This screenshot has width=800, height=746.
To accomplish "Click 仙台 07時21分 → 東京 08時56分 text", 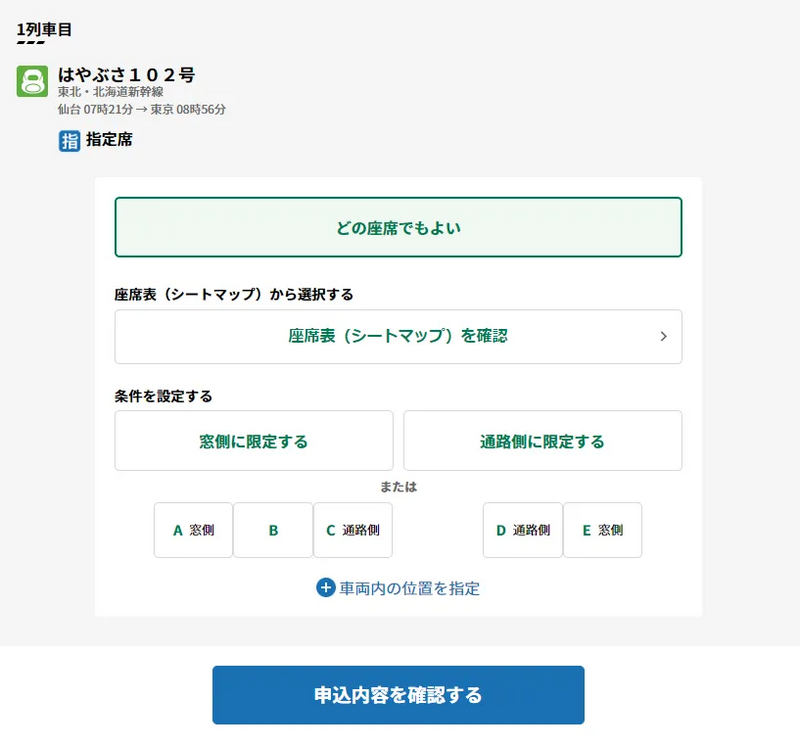I will pyautogui.click(x=141, y=109).
